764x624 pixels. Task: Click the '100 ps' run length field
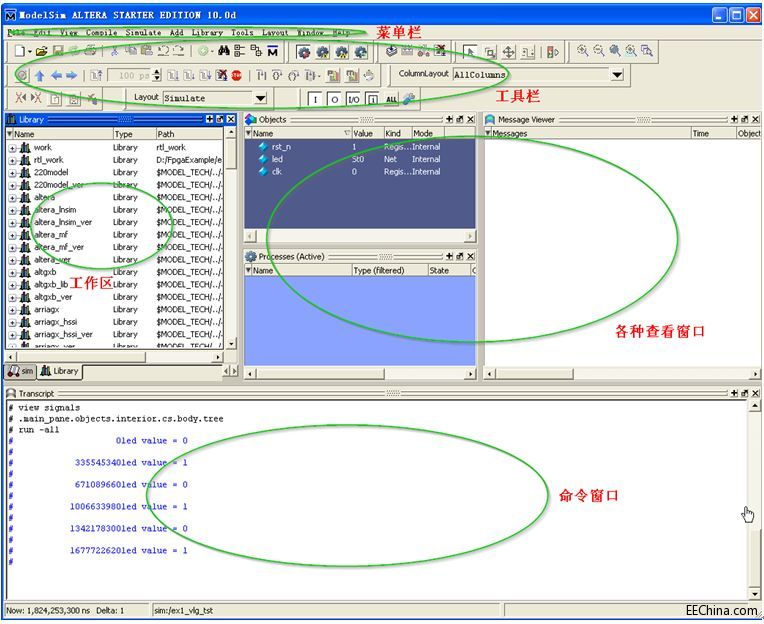131,75
